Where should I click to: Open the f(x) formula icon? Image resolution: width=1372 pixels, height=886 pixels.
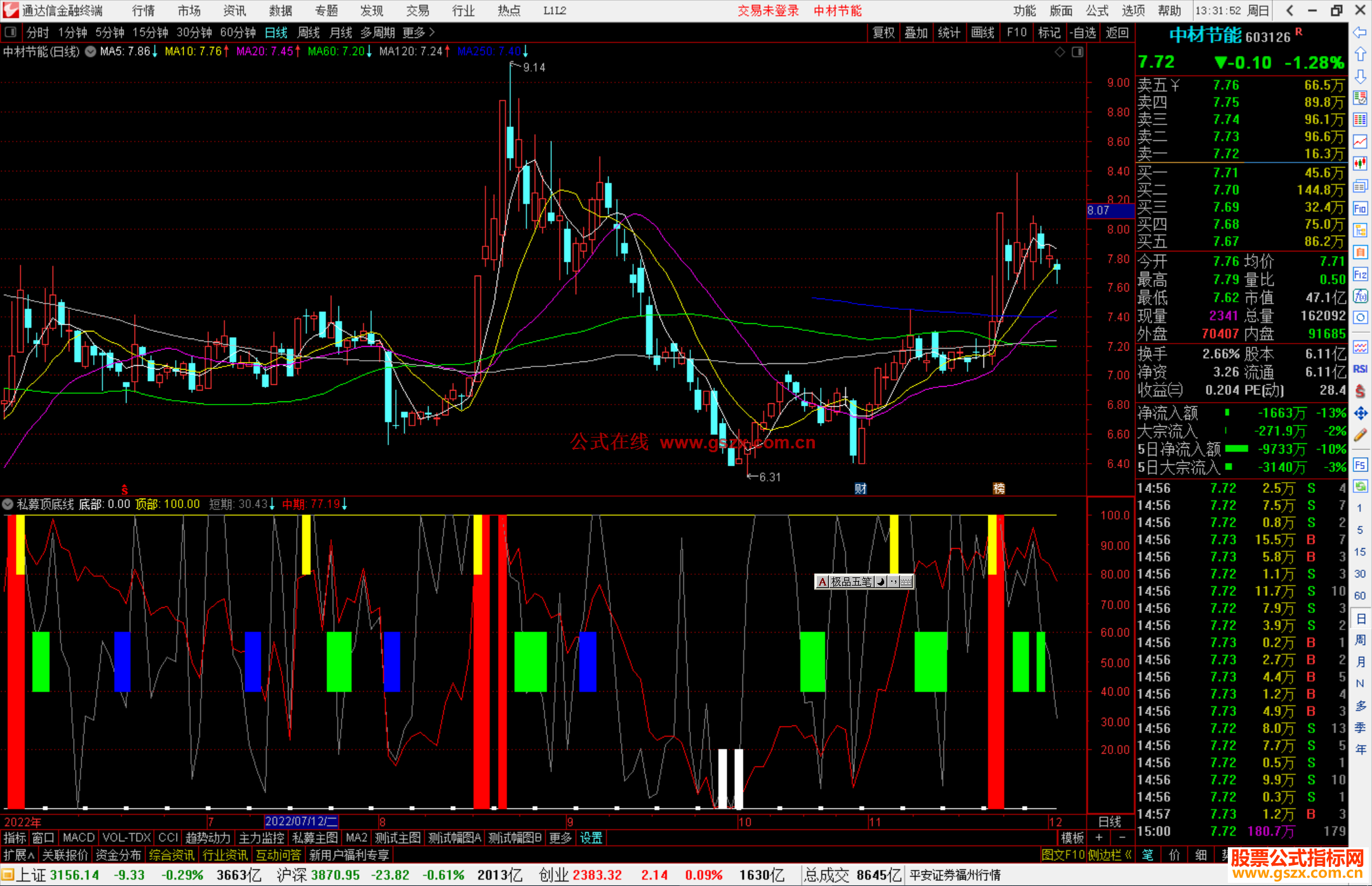[1360, 296]
